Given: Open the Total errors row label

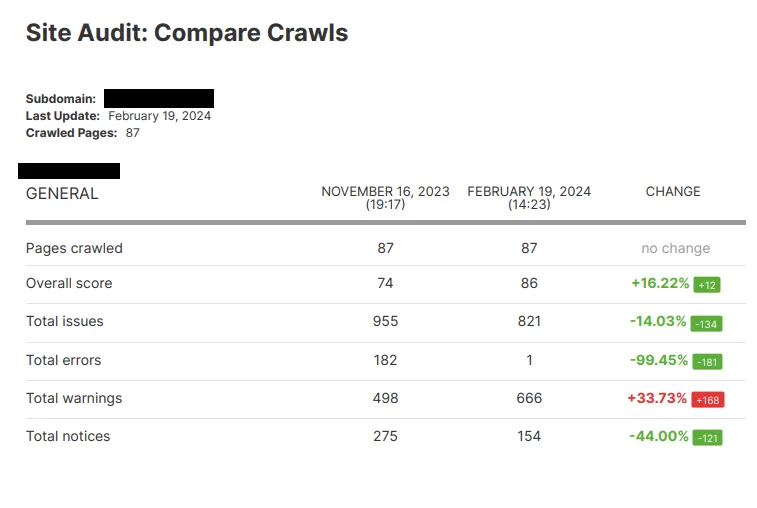Looking at the screenshot, I should pyautogui.click(x=64, y=360).
